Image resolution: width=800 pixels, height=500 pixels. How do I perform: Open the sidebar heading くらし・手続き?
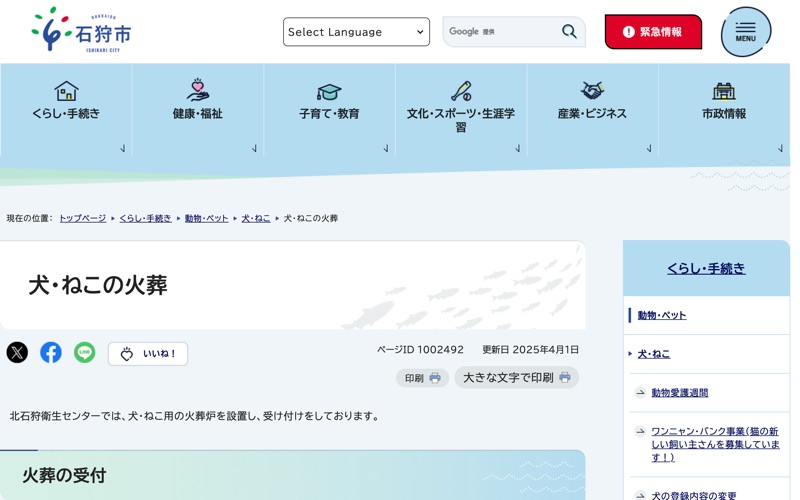[x=706, y=268]
